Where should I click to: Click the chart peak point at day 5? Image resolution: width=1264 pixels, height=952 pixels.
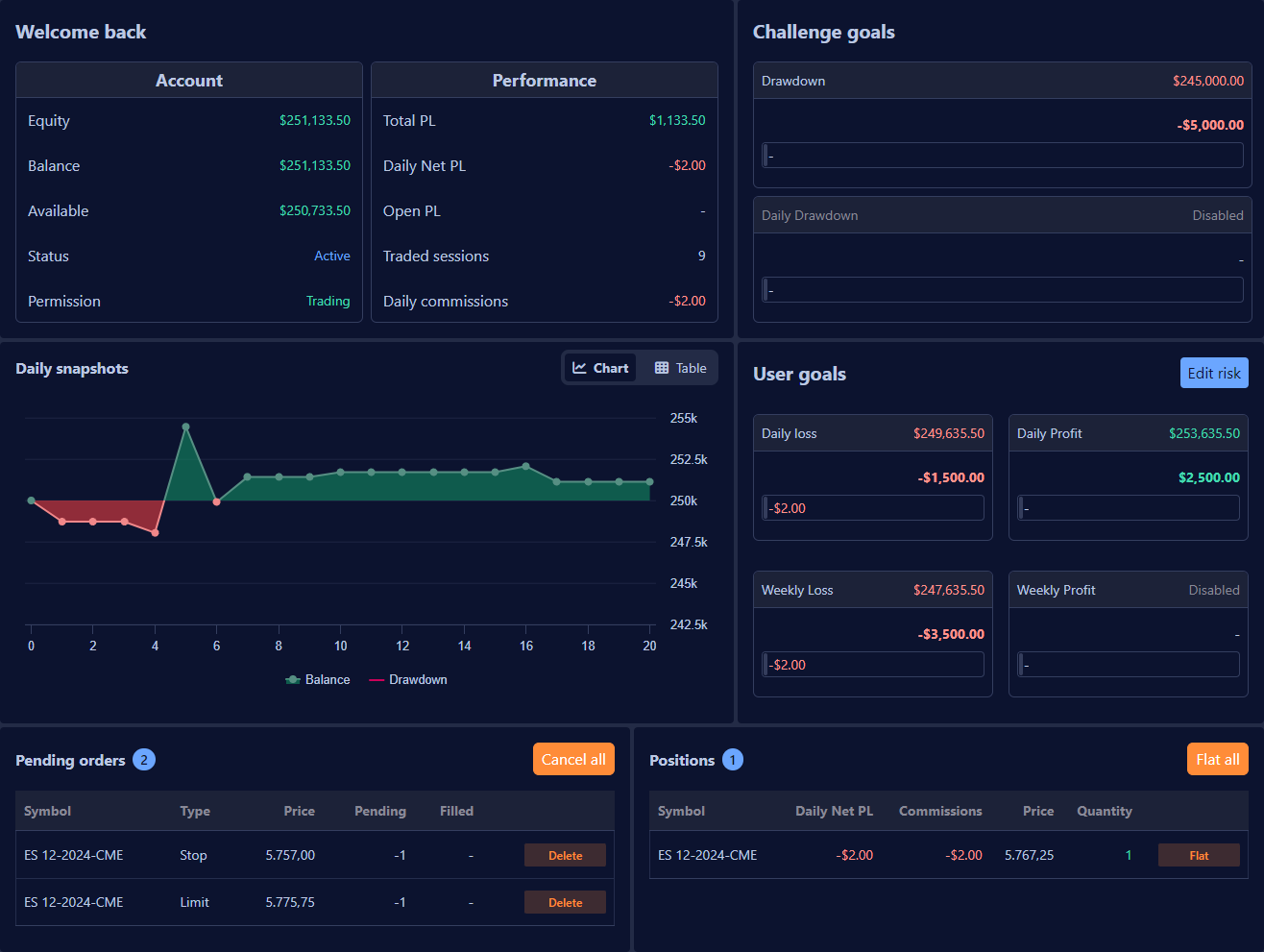pyautogui.click(x=185, y=427)
